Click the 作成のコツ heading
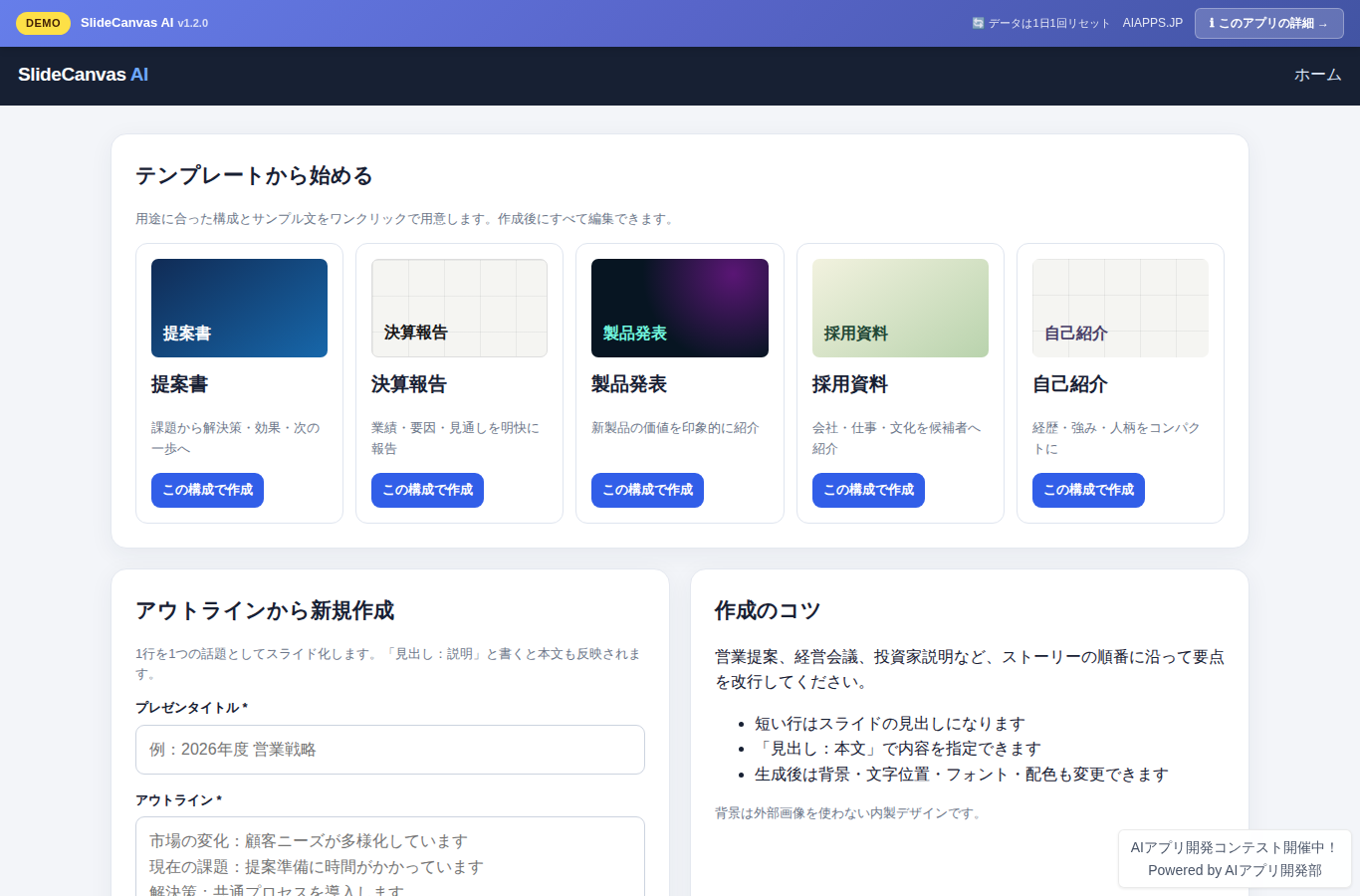Viewport: 1360px width, 896px height. (768, 610)
